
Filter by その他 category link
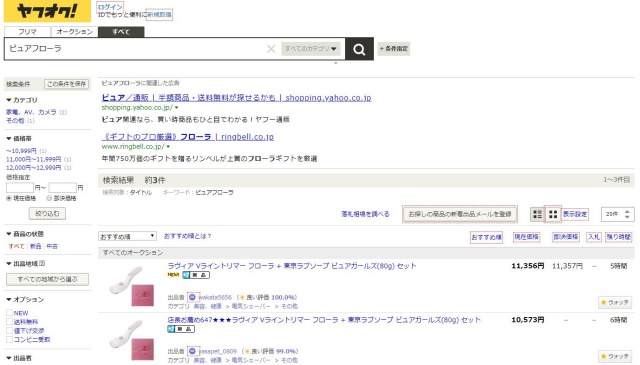pyautogui.click(x=15, y=121)
